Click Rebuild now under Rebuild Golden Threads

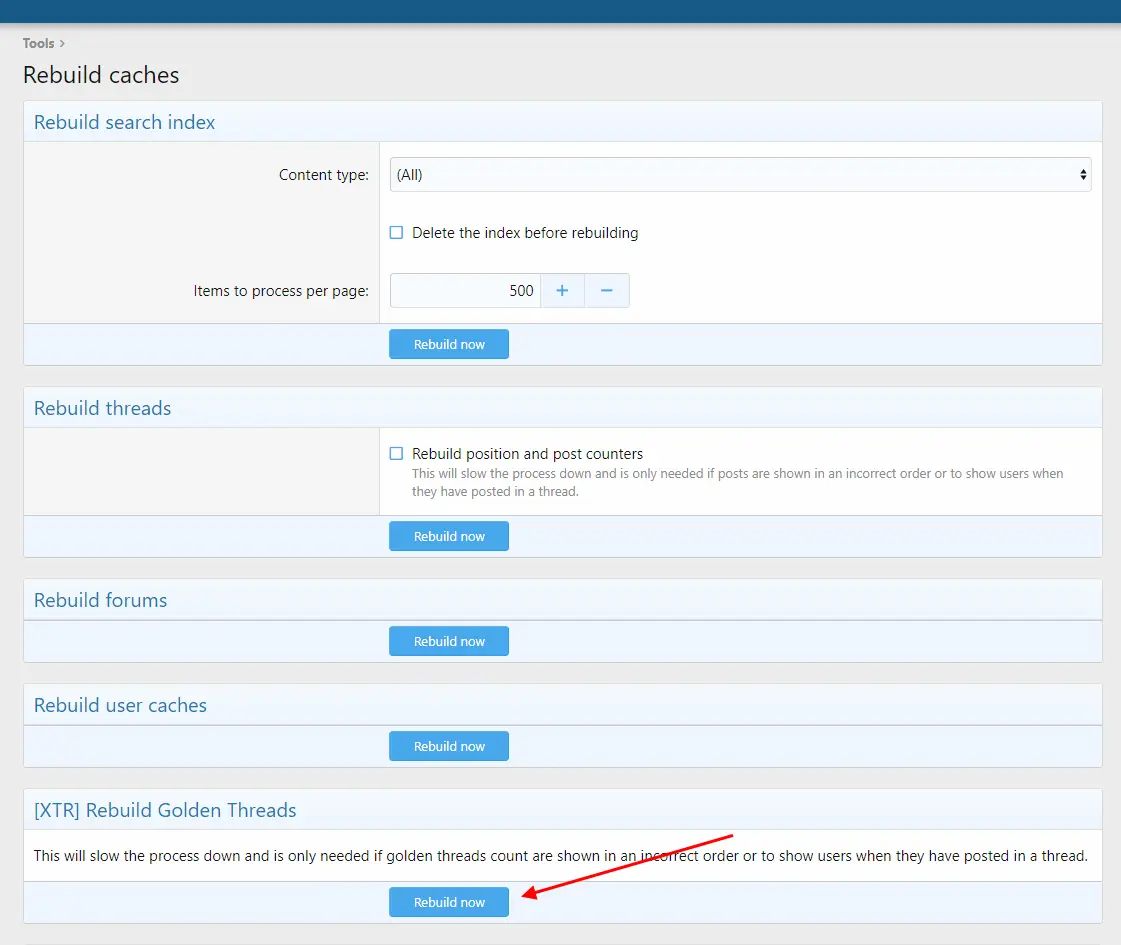click(x=449, y=902)
